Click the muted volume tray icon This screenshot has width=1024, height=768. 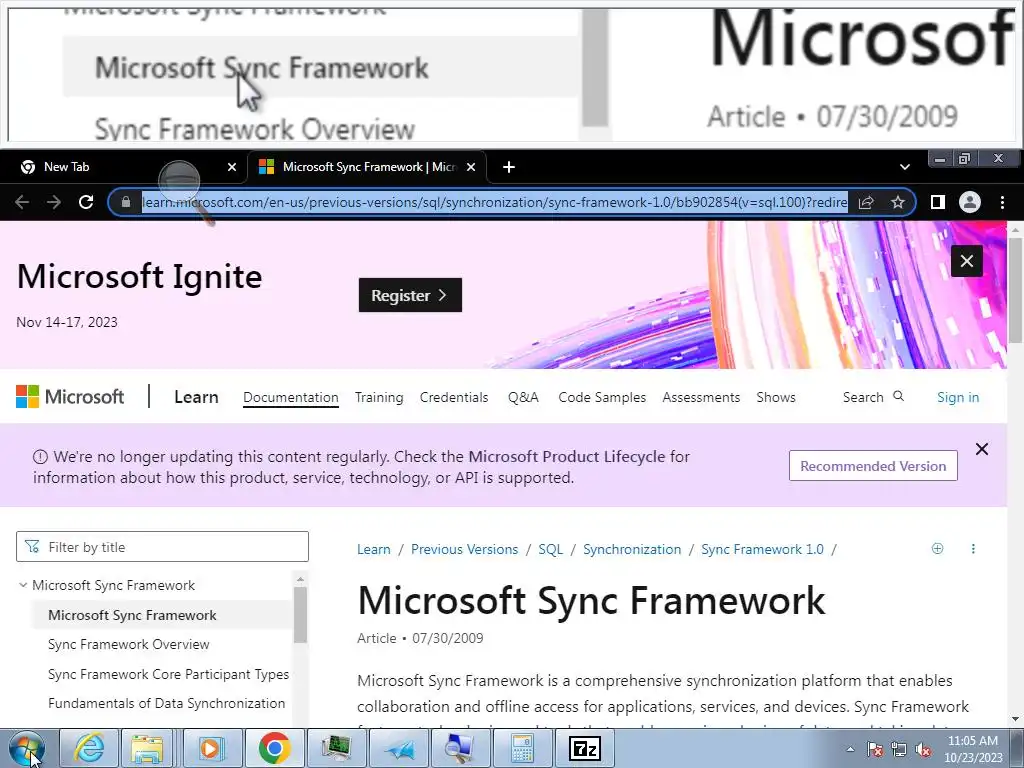(x=923, y=750)
